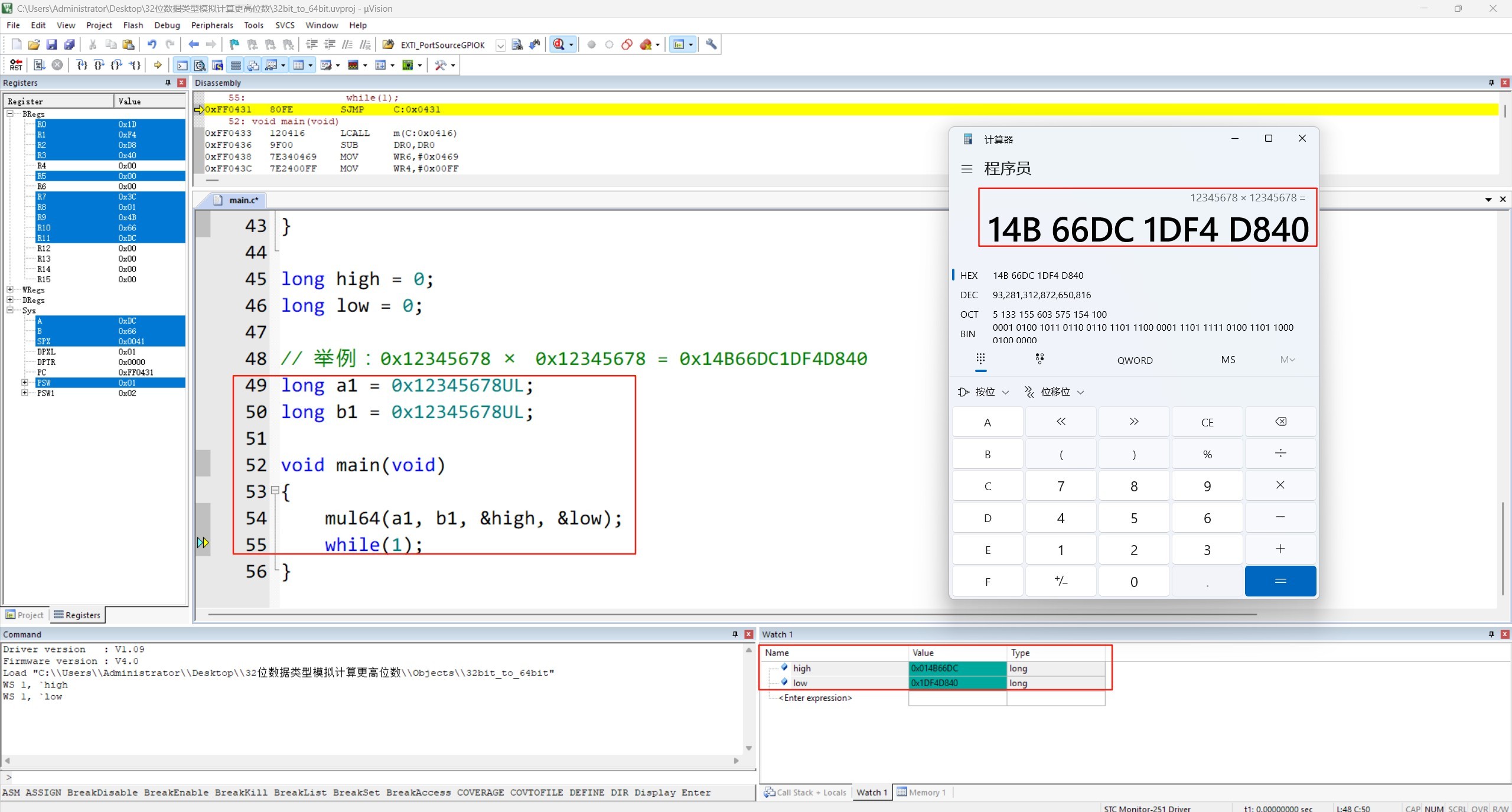
Task: Stop execution with the round X icon
Action: (57, 65)
